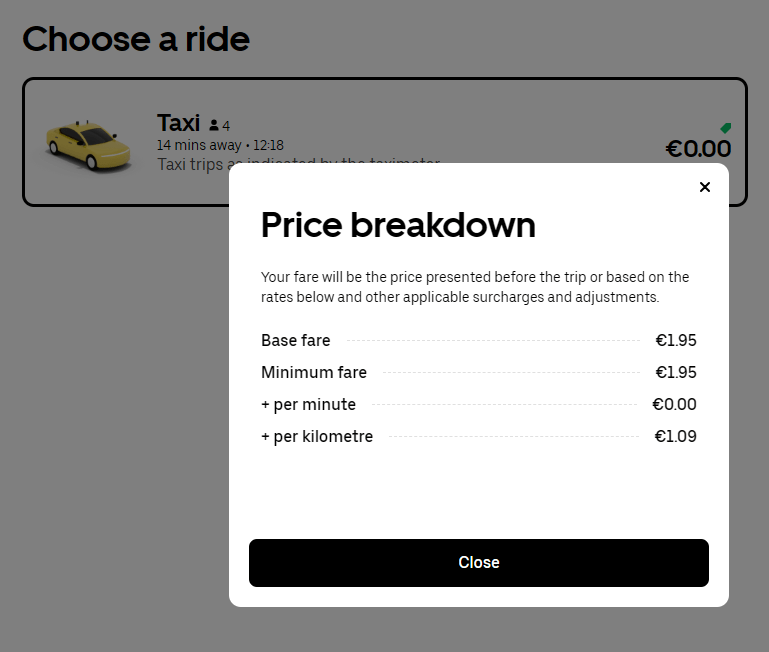Viewport: 769px width, 652px height.
Task: Click the taximeter description under Taxi
Action: click(192, 164)
